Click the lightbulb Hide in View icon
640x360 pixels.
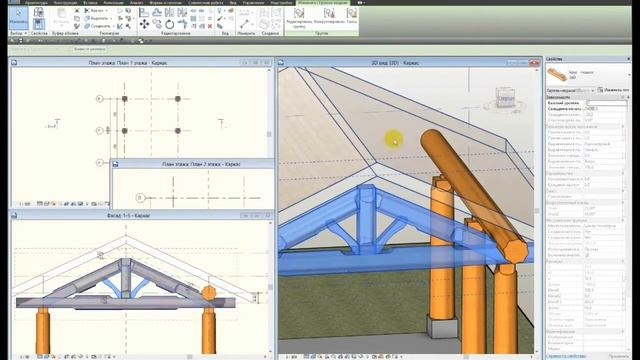tap(220, 11)
